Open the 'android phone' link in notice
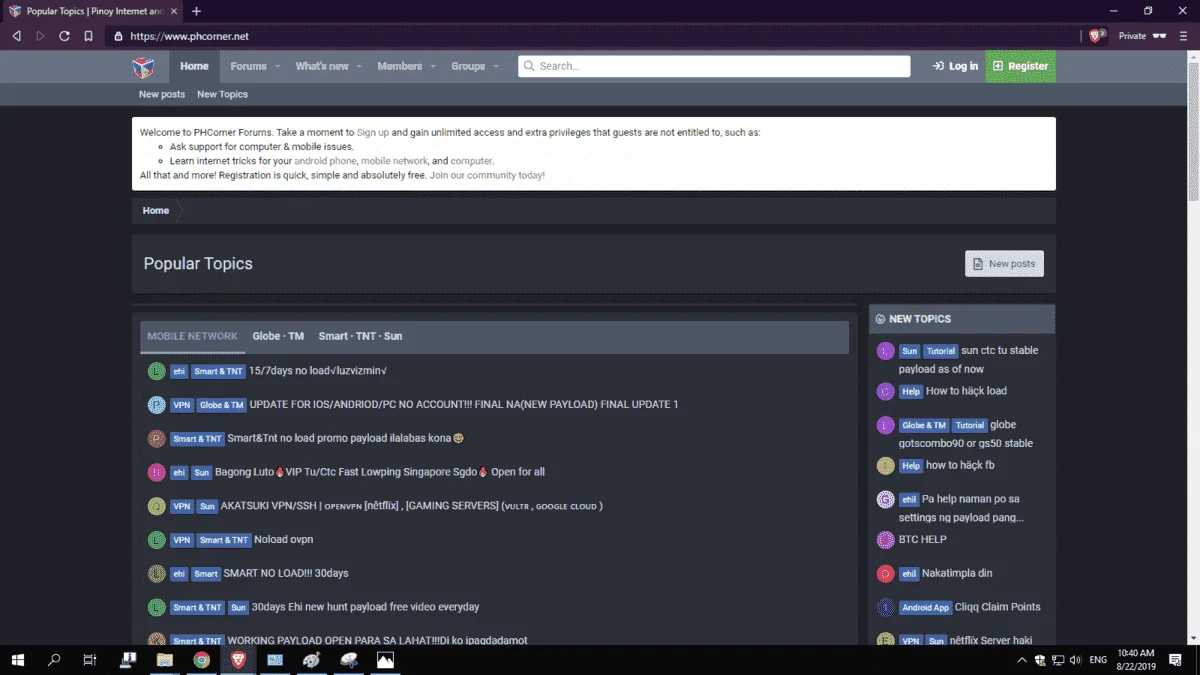Screen dimensions: 1200x675 coord(325,161)
